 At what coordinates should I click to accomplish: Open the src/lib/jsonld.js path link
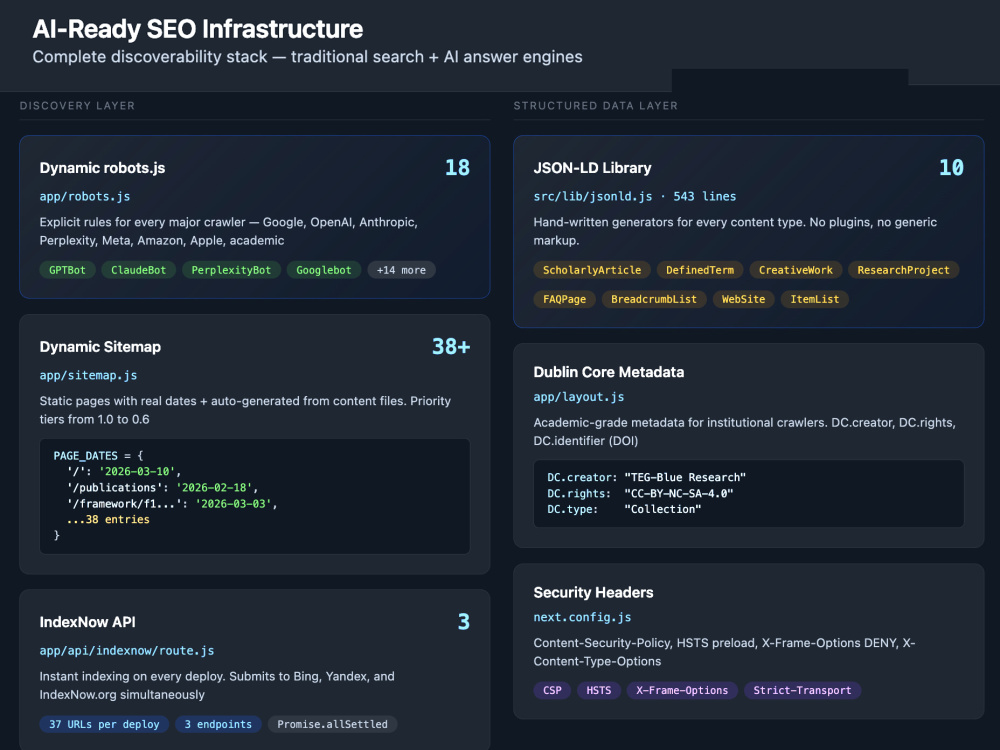tap(593, 196)
